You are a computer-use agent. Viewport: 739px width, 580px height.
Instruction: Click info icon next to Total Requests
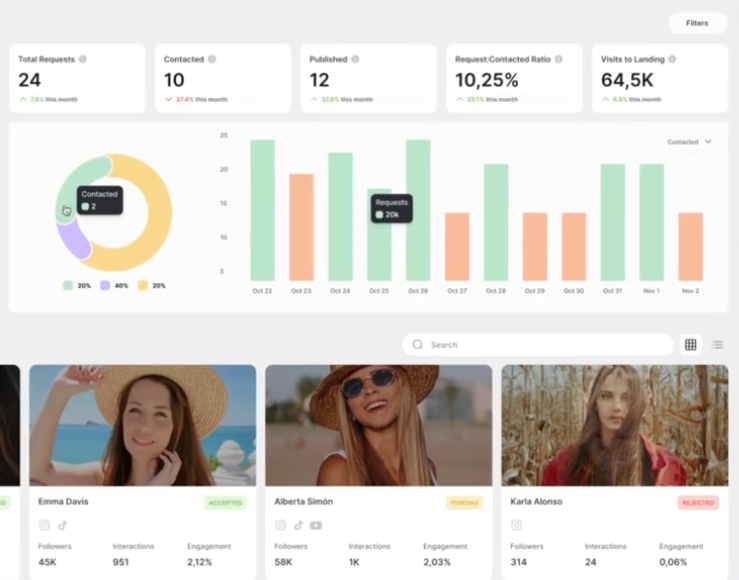click(x=83, y=59)
